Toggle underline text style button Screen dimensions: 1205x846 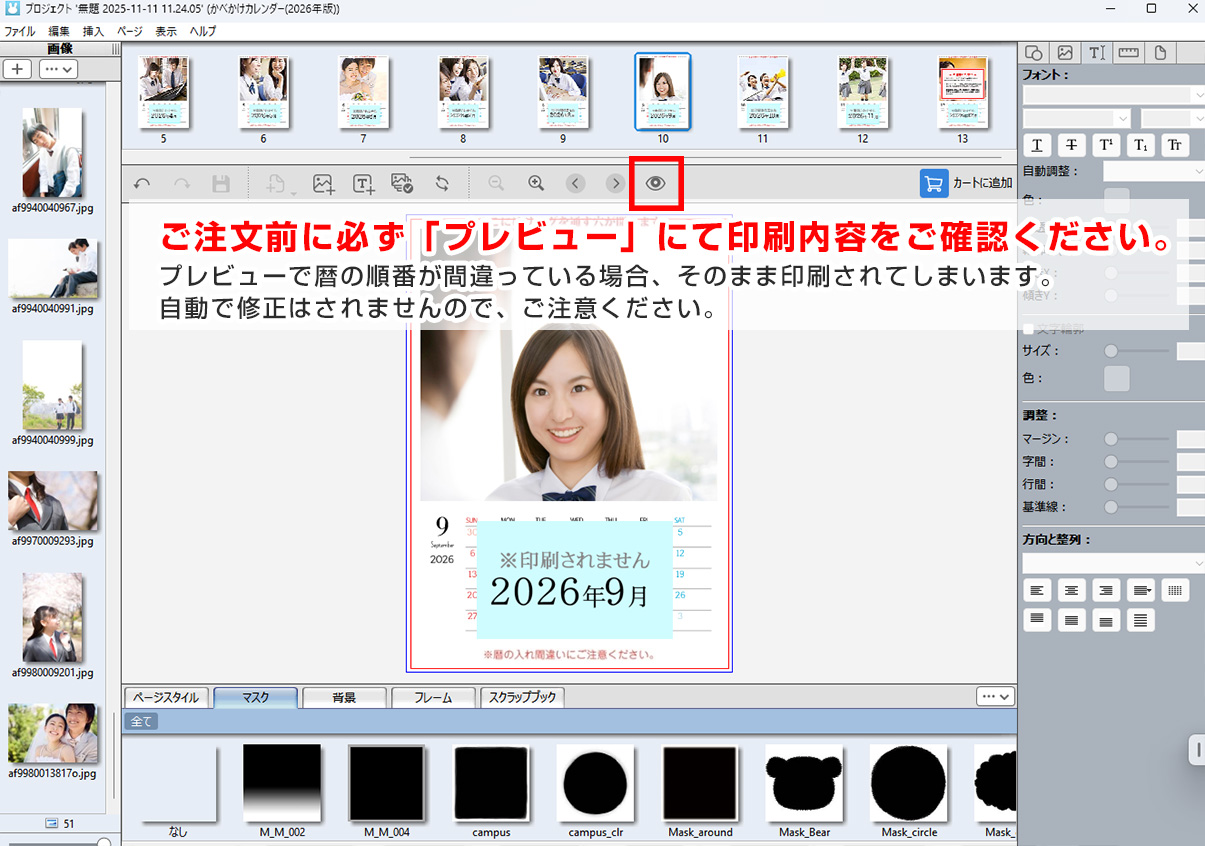tap(1037, 145)
